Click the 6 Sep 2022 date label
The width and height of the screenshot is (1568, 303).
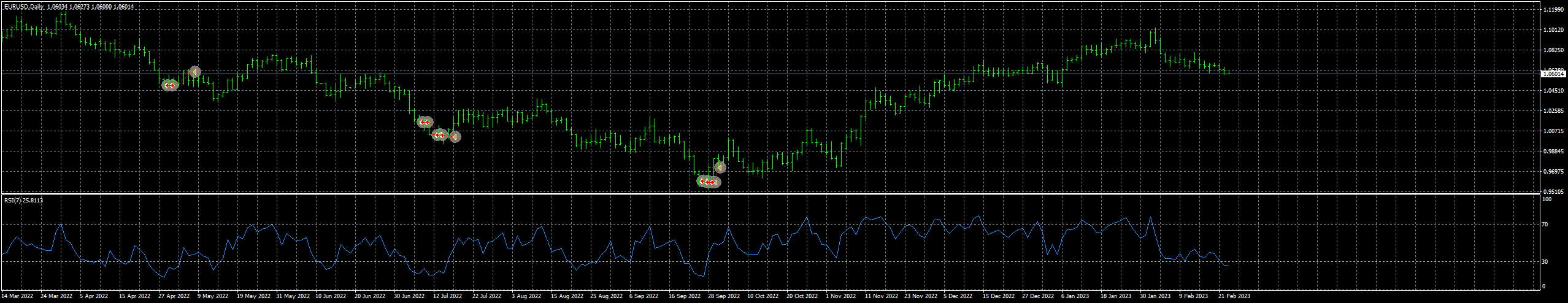[x=644, y=296]
